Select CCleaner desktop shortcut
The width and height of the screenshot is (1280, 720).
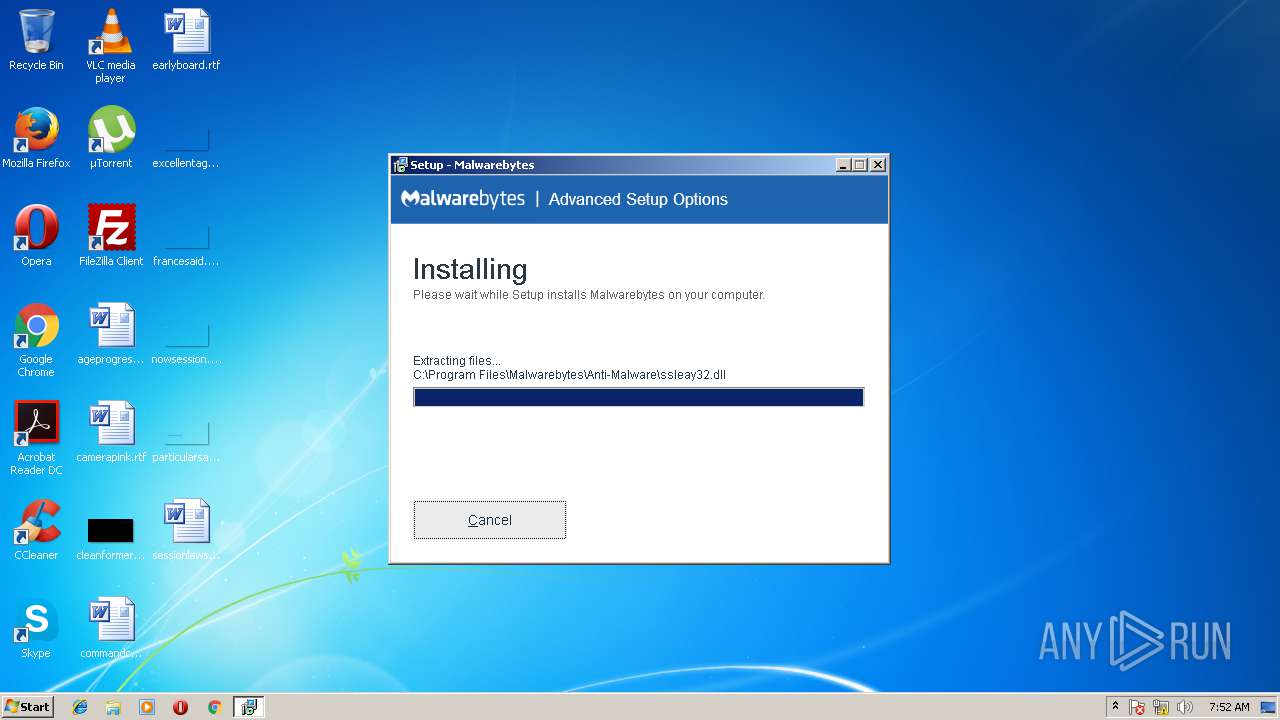click(x=36, y=530)
